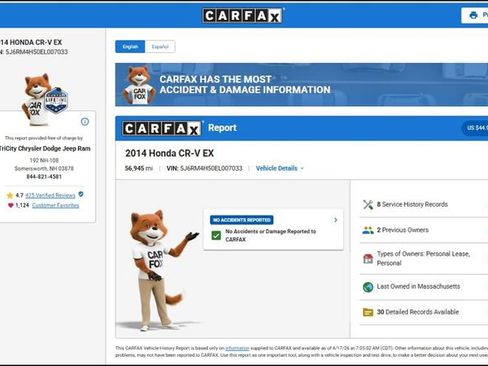Open Last Owned in Massachusetts row
488x366 pixels.
coord(424,287)
